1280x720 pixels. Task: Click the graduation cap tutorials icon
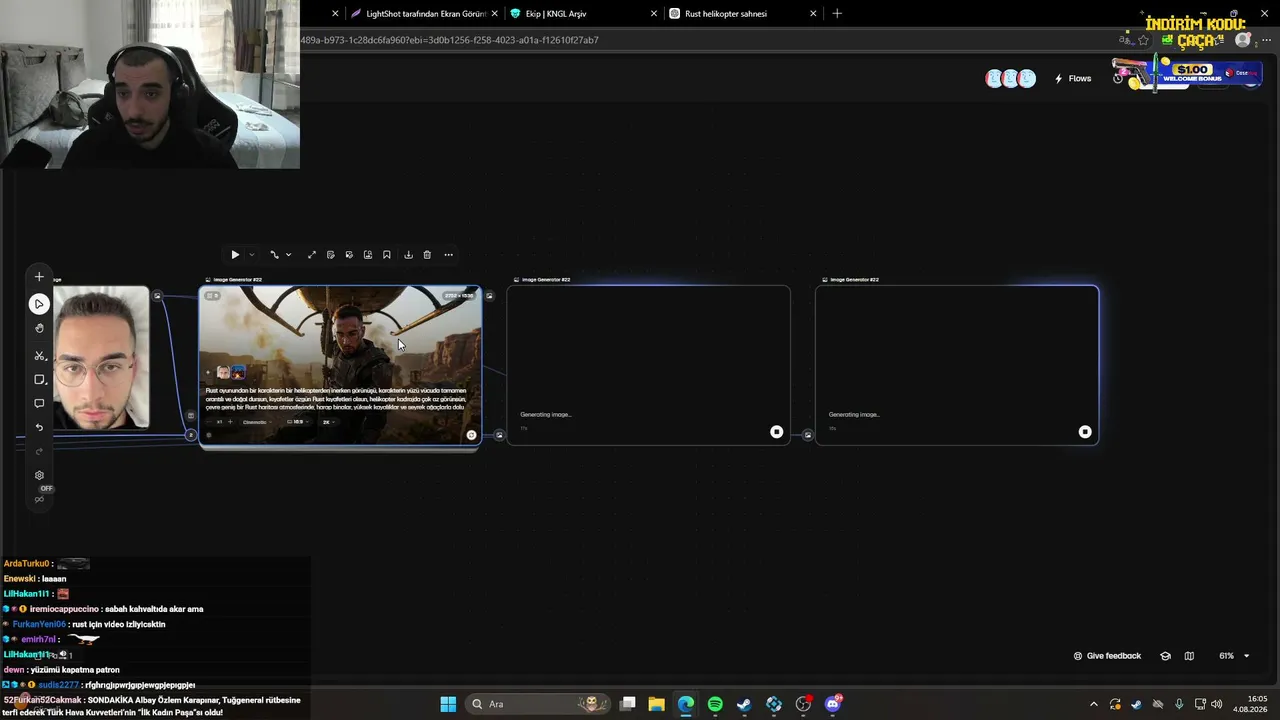1165,656
